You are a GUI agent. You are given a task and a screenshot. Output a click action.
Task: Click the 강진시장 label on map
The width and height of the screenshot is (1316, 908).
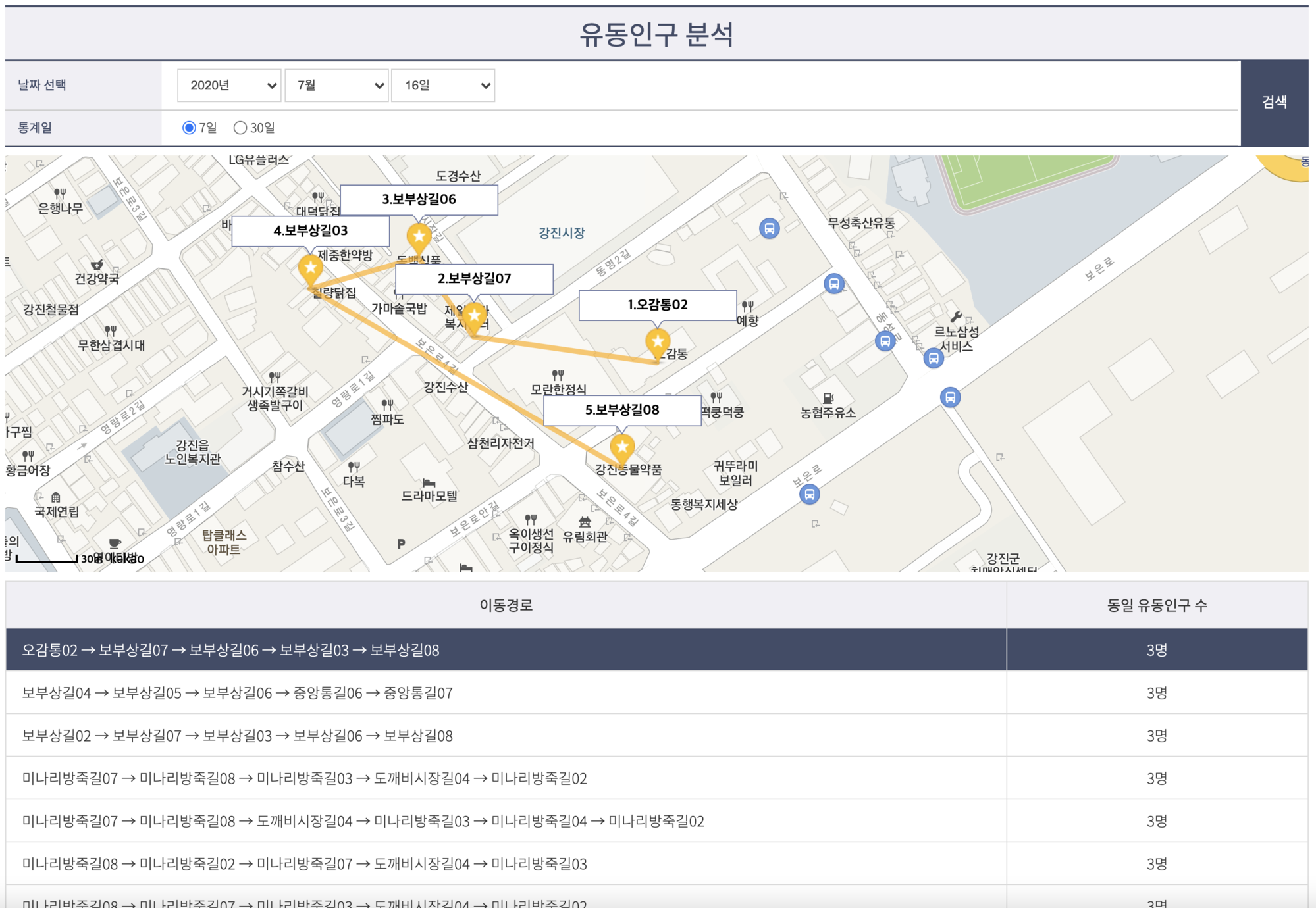click(x=562, y=233)
